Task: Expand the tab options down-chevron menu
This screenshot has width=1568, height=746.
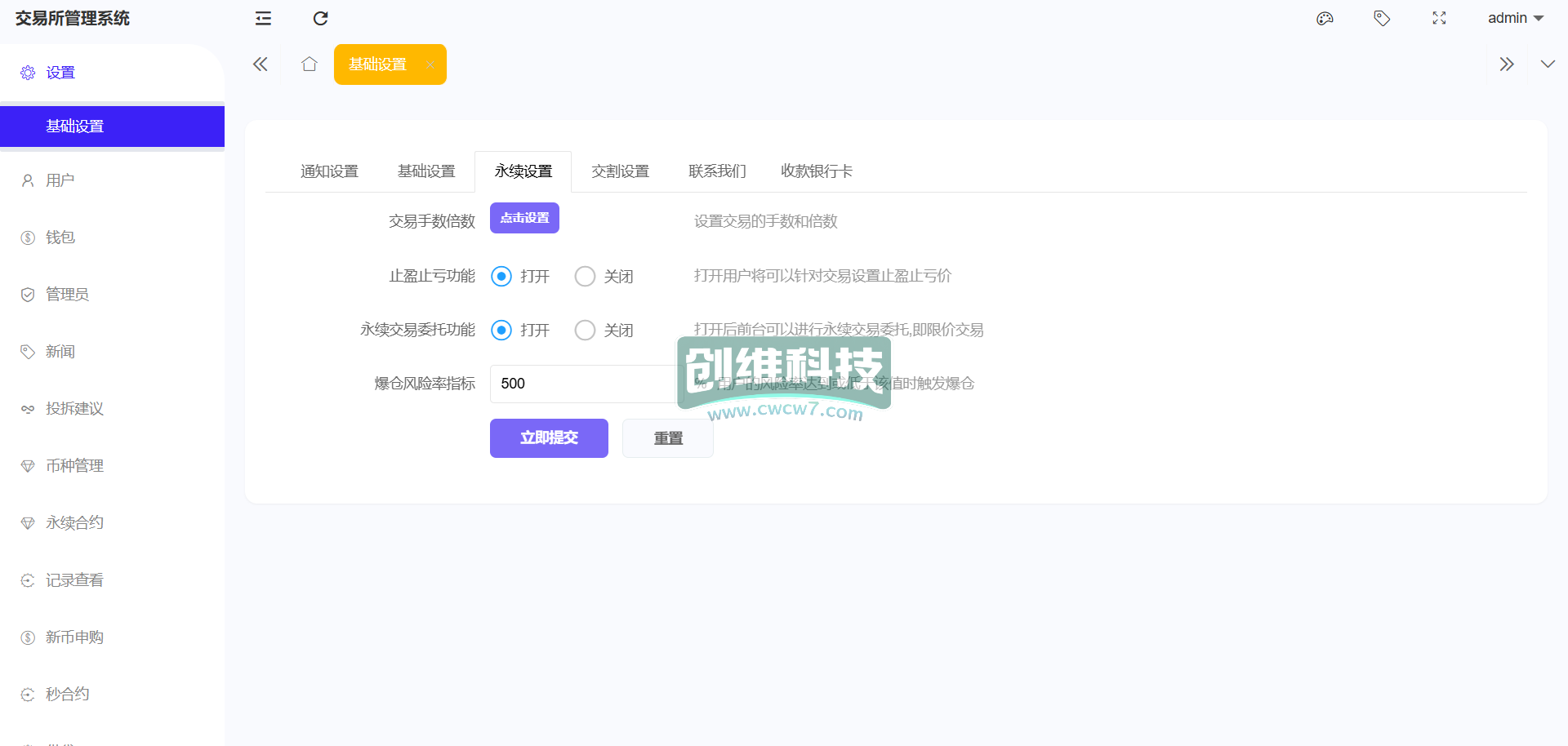Action: [1547, 64]
